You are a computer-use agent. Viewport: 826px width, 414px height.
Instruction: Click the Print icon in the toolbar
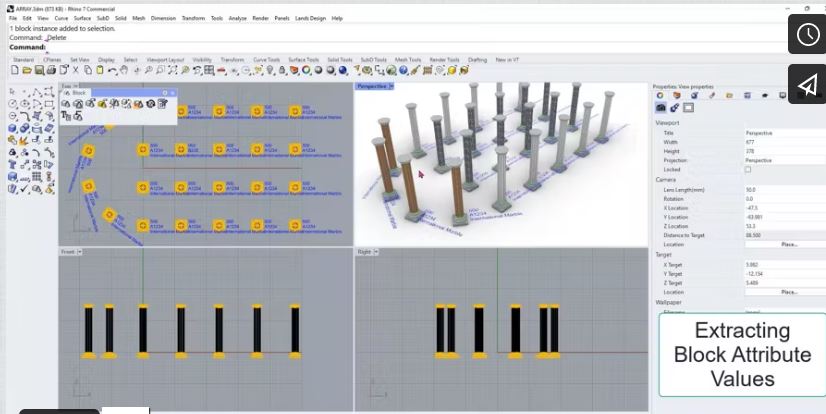pos(50,70)
